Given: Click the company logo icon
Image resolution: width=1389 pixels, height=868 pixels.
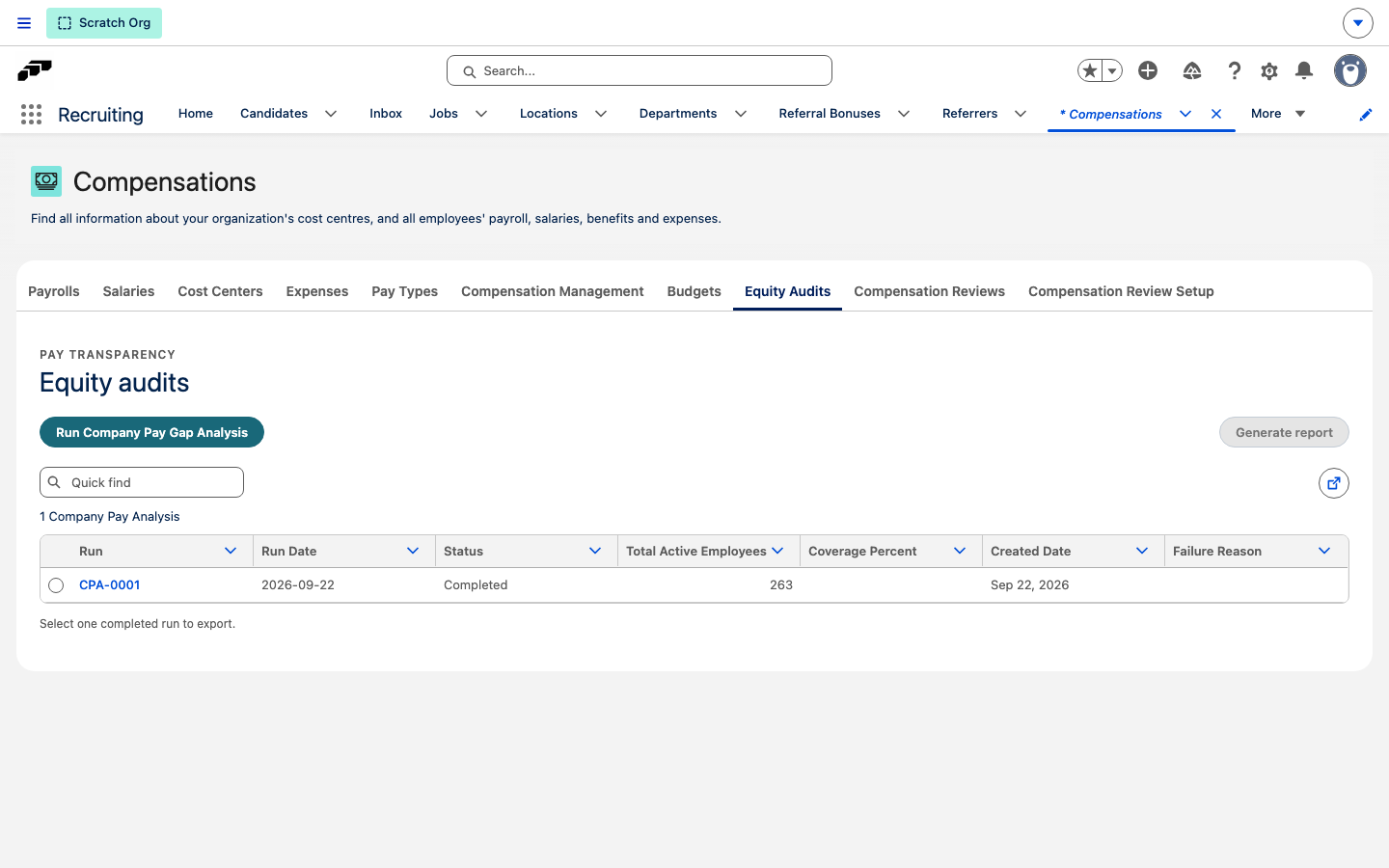Looking at the screenshot, I should point(35,70).
